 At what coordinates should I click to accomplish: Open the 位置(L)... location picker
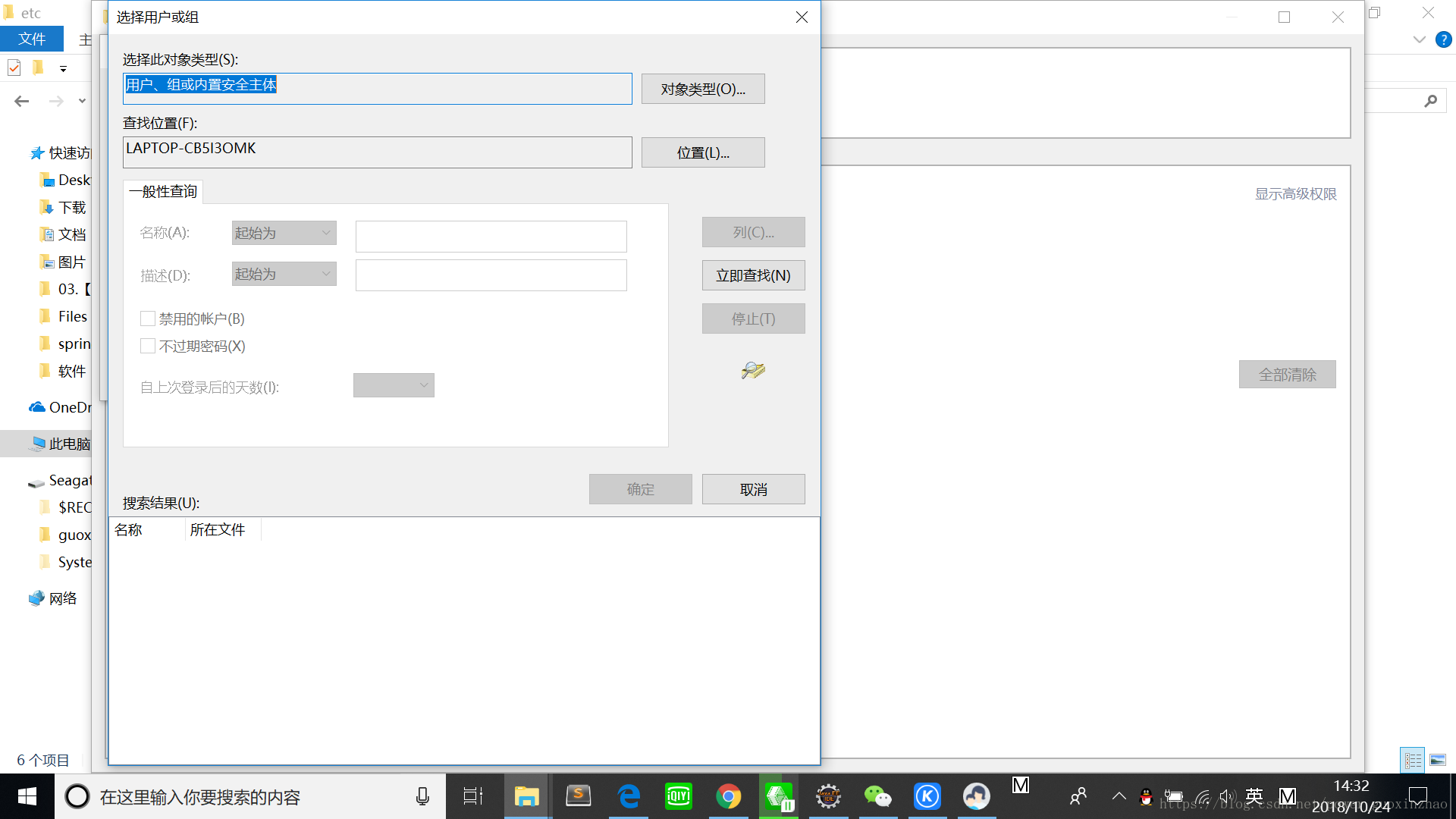(x=703, y=152)
